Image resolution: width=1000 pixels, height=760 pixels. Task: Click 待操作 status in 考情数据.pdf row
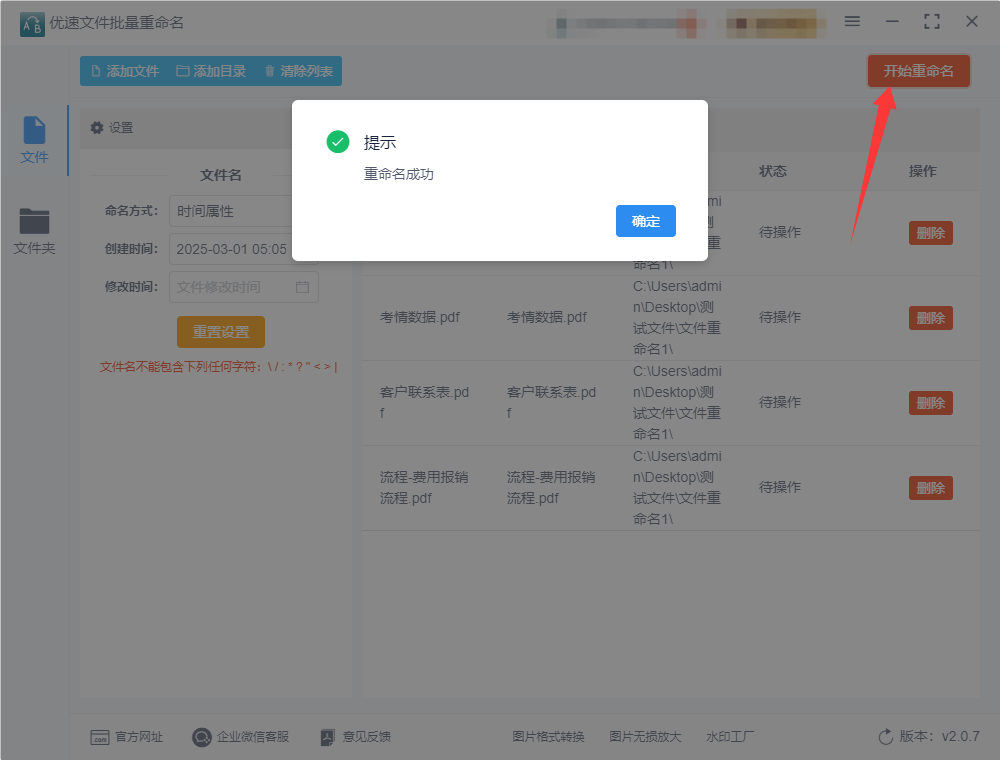[x=779, y=317]
